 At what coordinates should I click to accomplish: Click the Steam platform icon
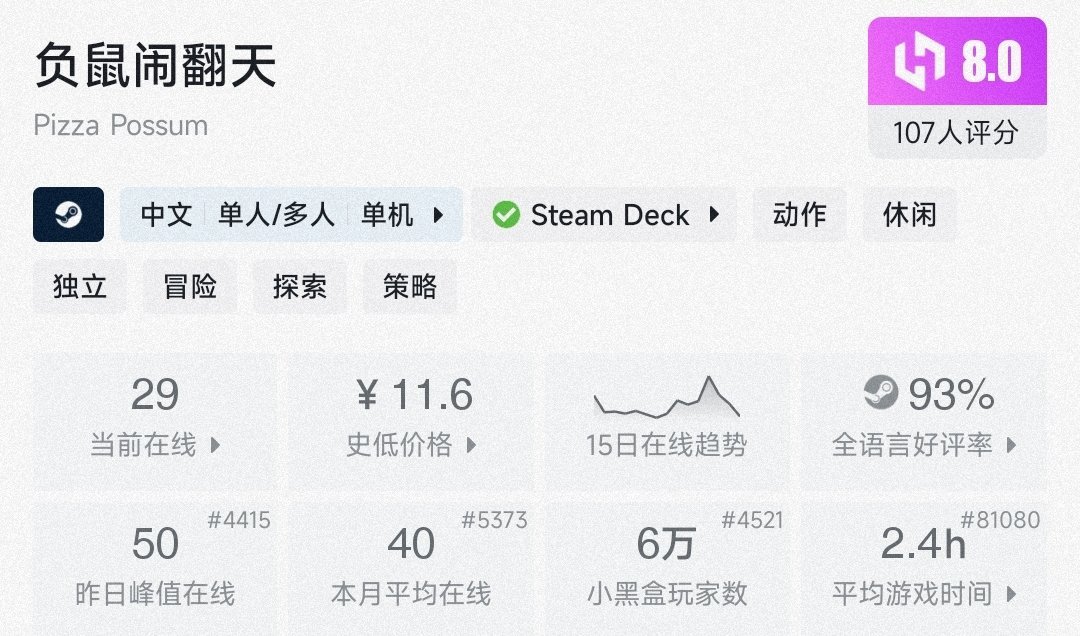click(x=68, y=214)
